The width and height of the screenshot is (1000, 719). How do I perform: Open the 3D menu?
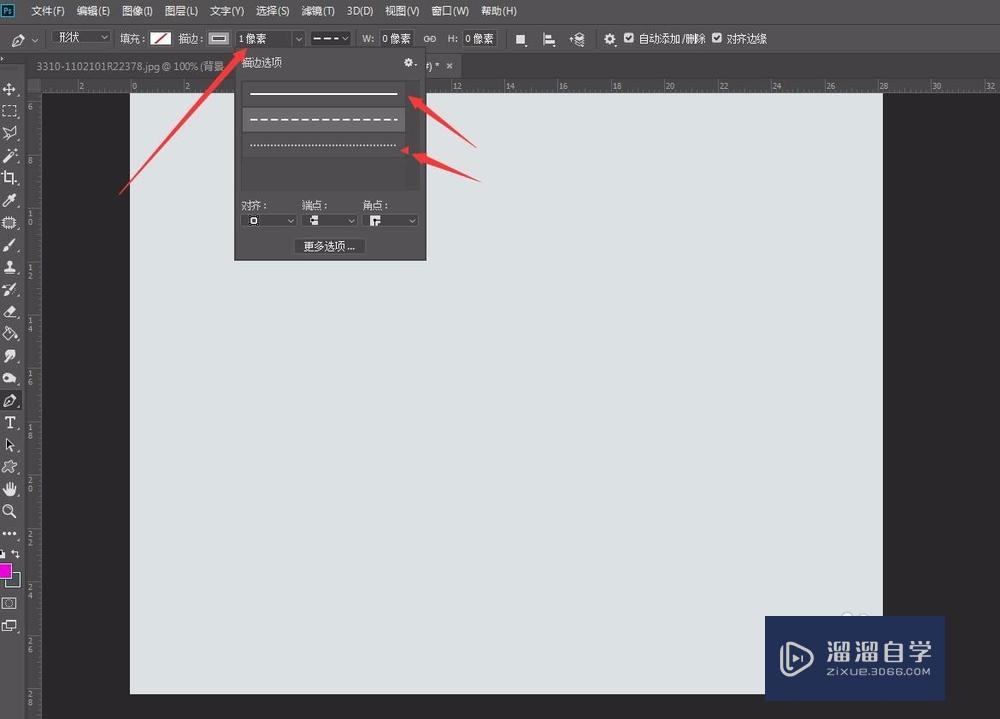pyautogui.click(x=360, y=11)
